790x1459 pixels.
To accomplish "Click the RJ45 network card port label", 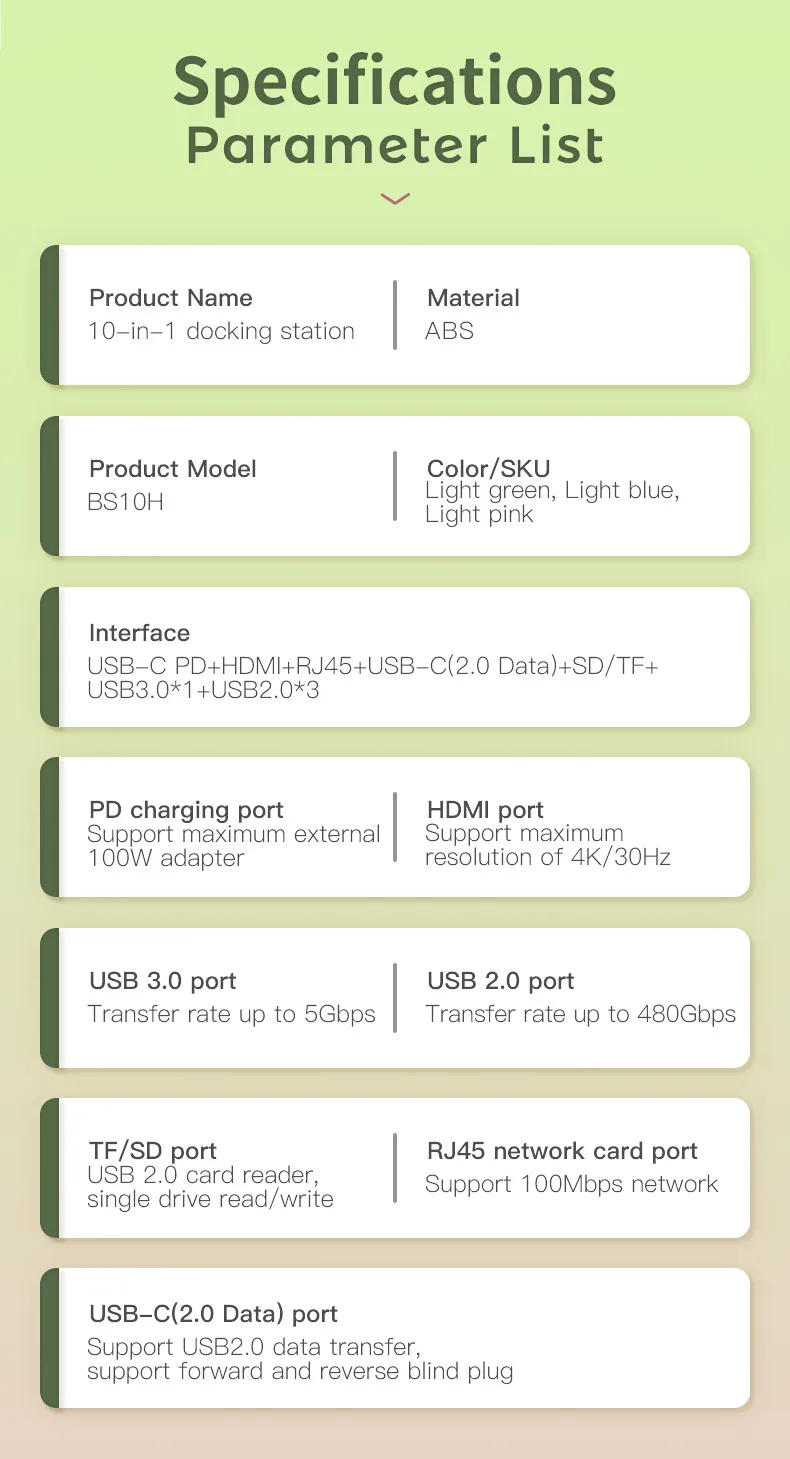I will tap(562, 1151).
